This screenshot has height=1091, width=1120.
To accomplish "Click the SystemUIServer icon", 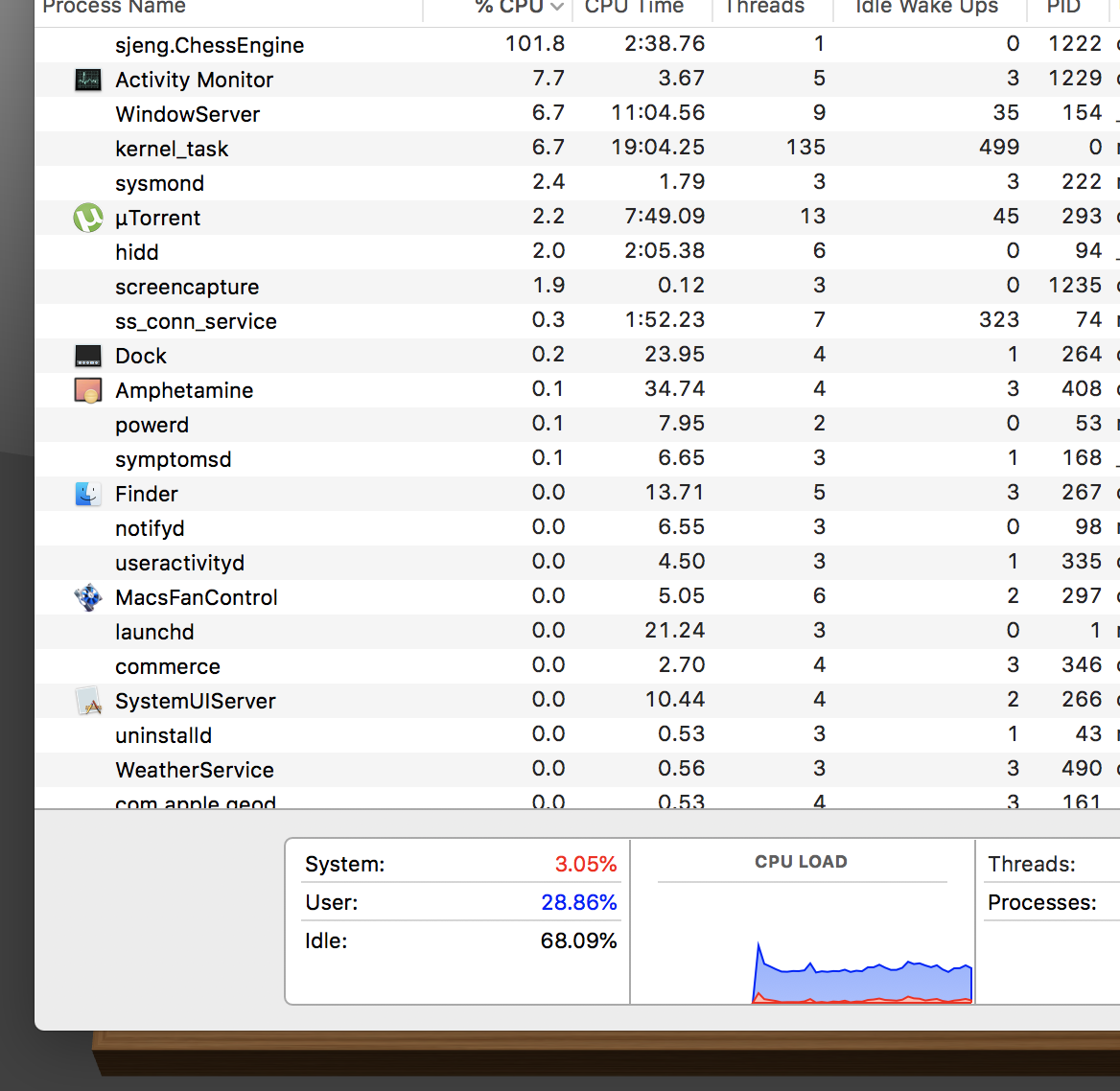I will coord(88,701).
